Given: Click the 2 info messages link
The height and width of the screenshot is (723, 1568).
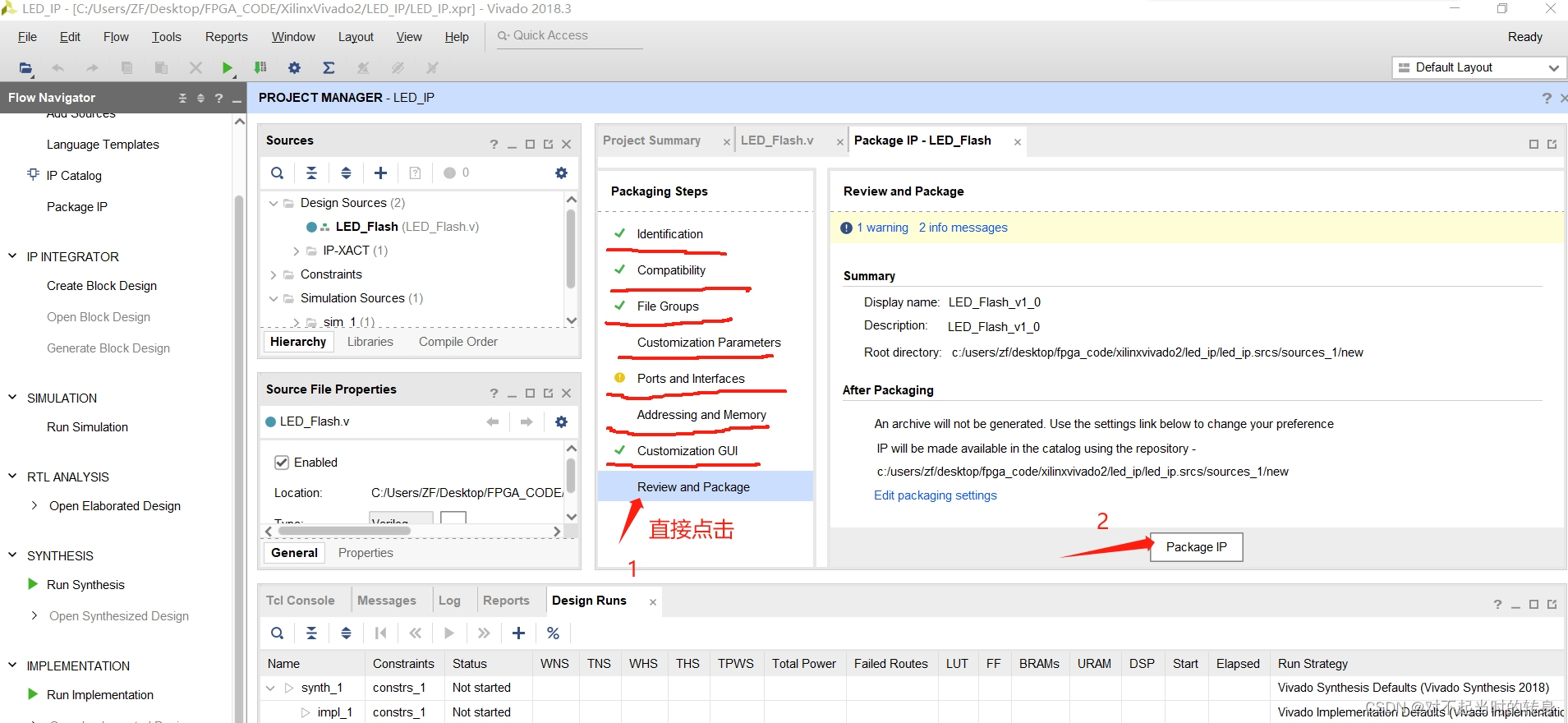Looking at the screenshot, I should pyautogui.click(x=963, y=228).
